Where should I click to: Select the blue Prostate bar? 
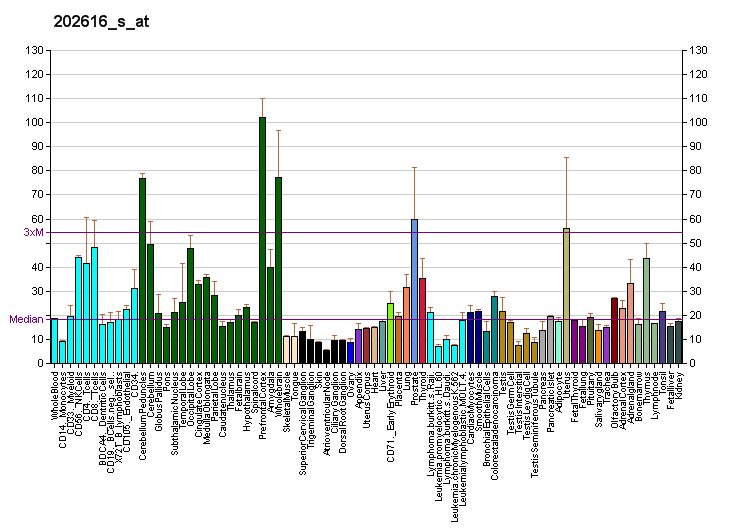[414, 291]
